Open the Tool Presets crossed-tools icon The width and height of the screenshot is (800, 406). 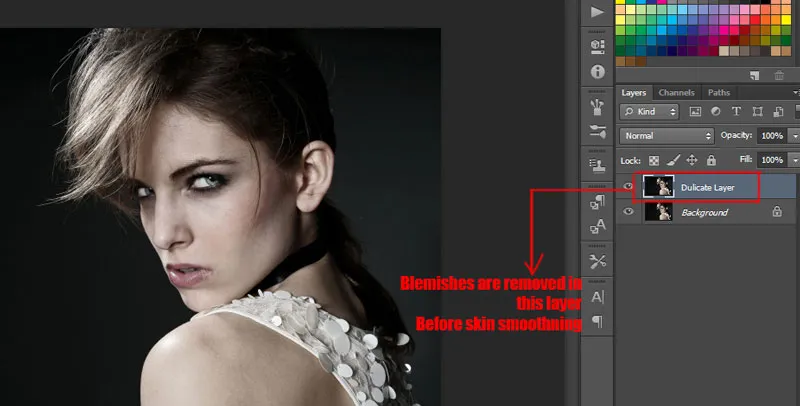tap(597, 261)
